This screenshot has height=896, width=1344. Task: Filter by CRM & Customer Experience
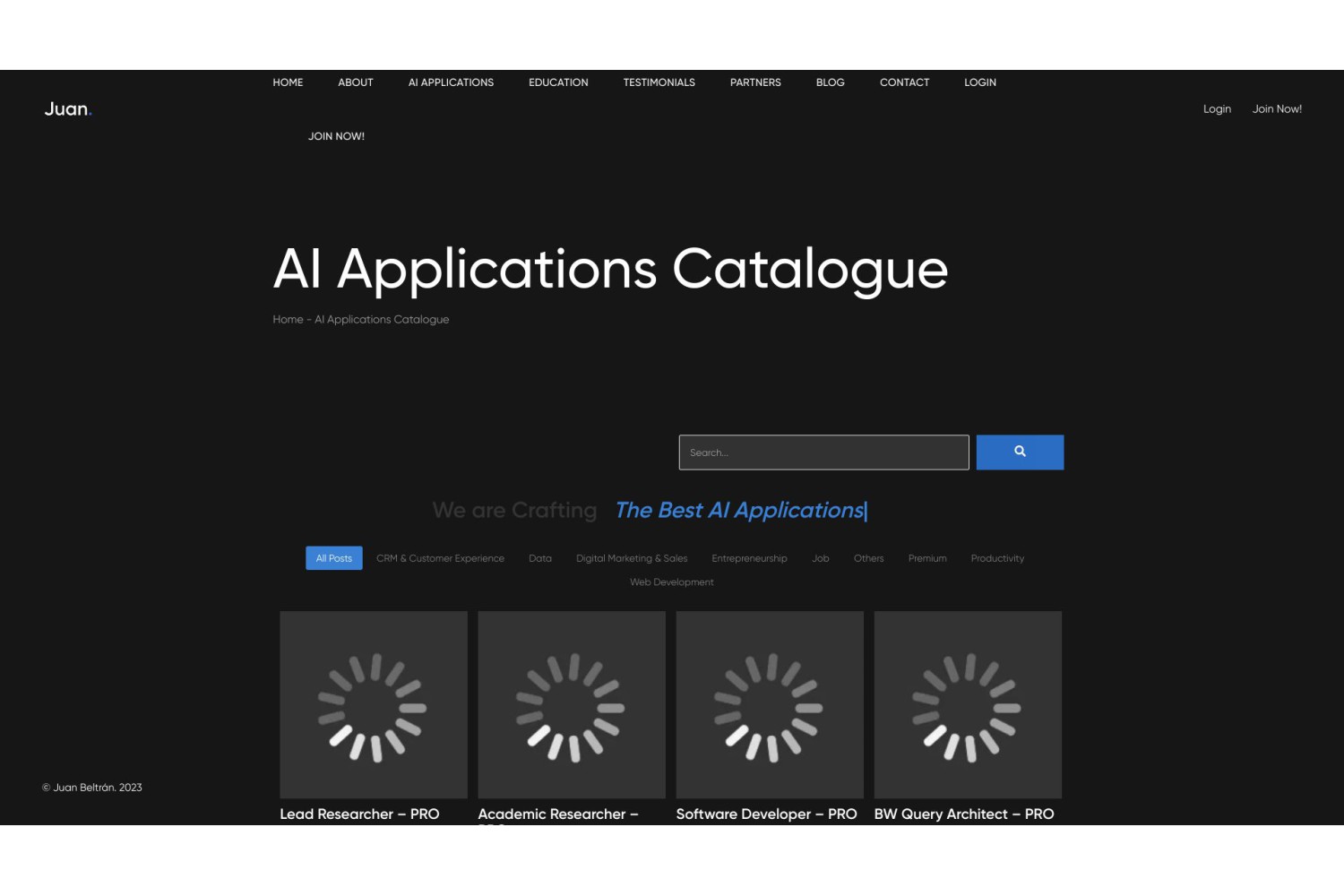point(440,558)
